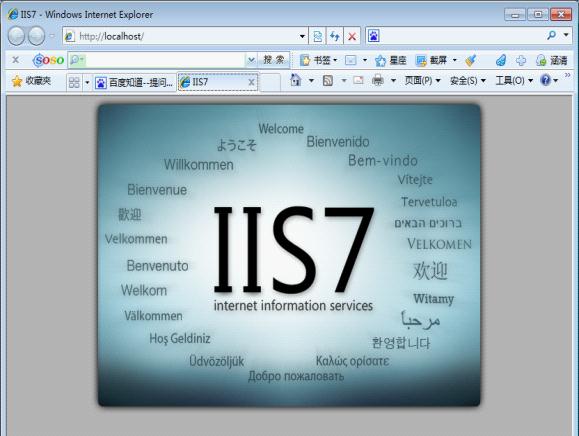Click the SOSO toolbar search input
The width and height of the screenshot is (579, 436).
pyautogui.click(x=164, y=60)
